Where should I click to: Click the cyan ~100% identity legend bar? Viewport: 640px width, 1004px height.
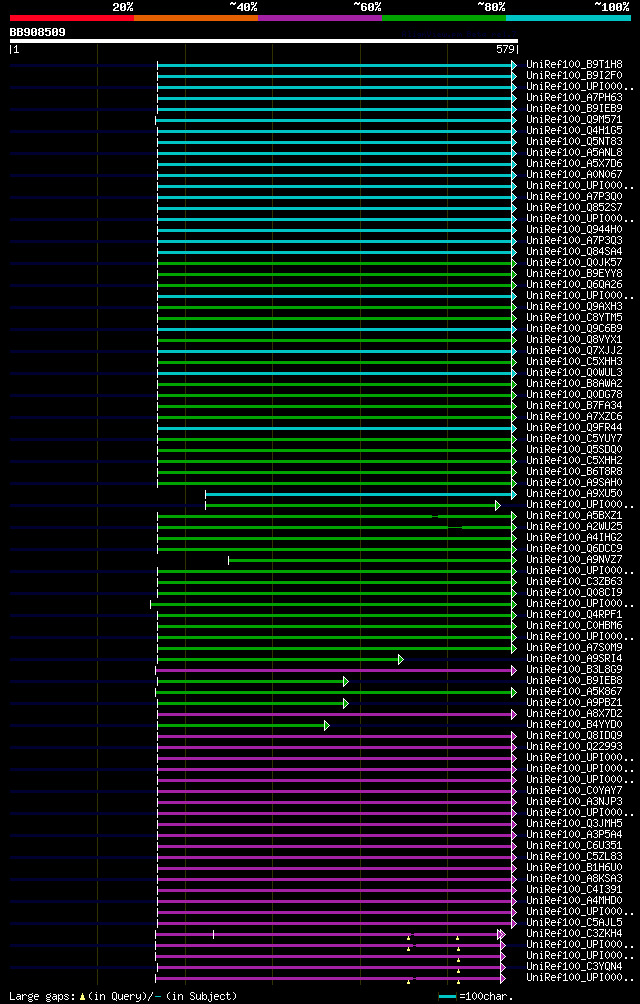pos(568,18)
